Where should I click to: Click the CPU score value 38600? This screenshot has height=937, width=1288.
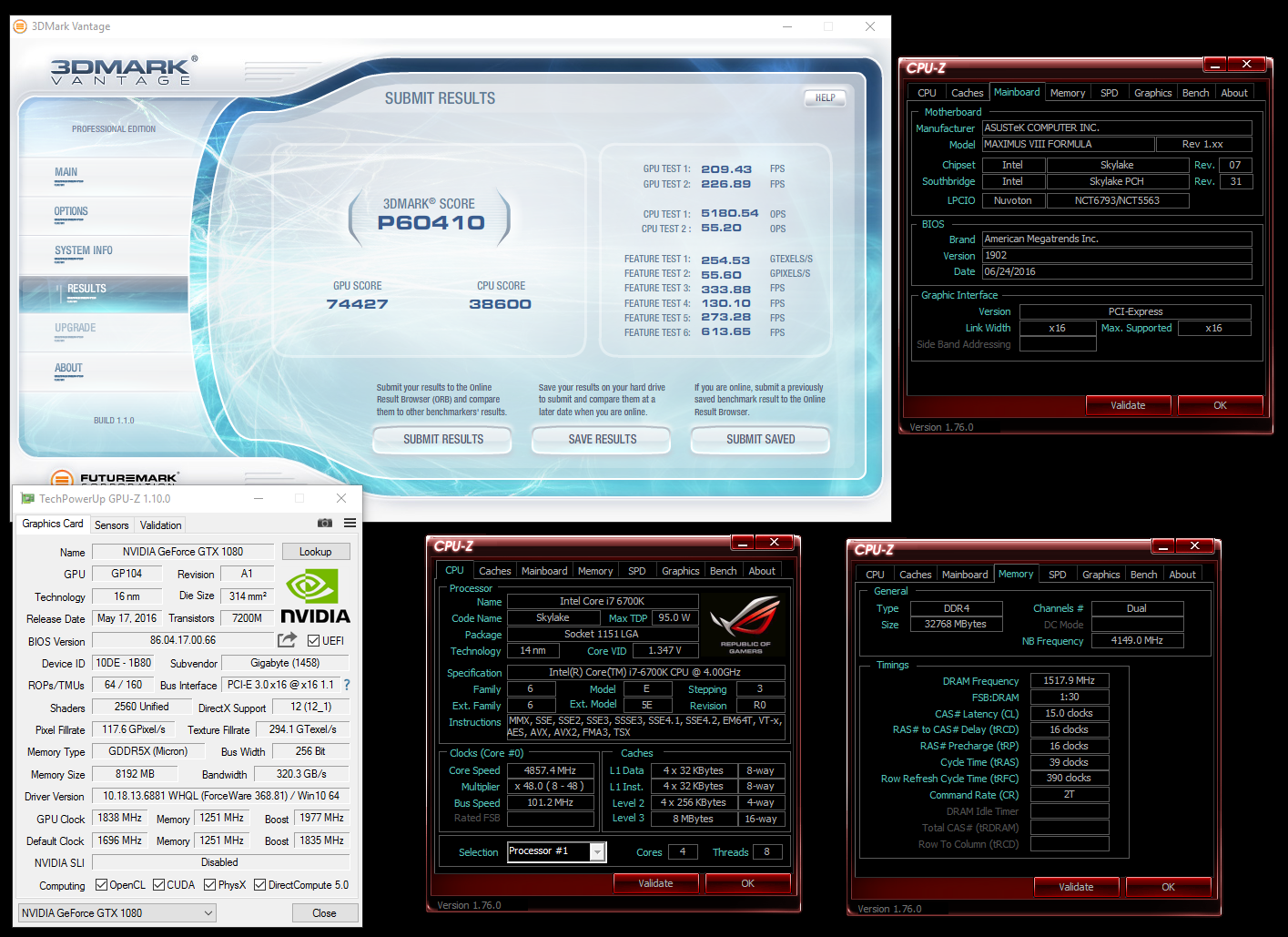(x=500, y=304)
